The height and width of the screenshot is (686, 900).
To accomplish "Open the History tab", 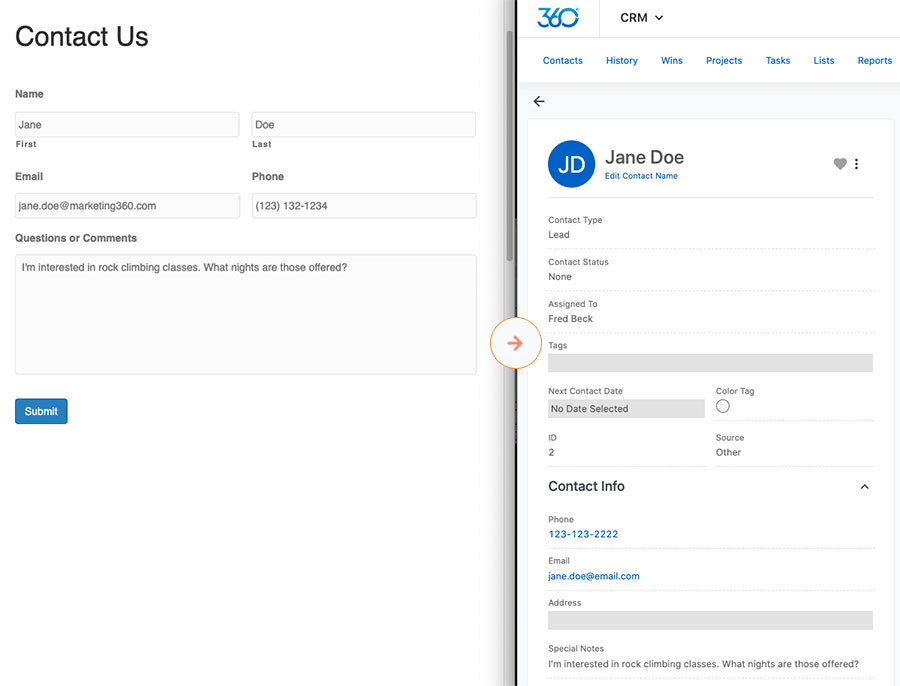I will coord(622,60).
